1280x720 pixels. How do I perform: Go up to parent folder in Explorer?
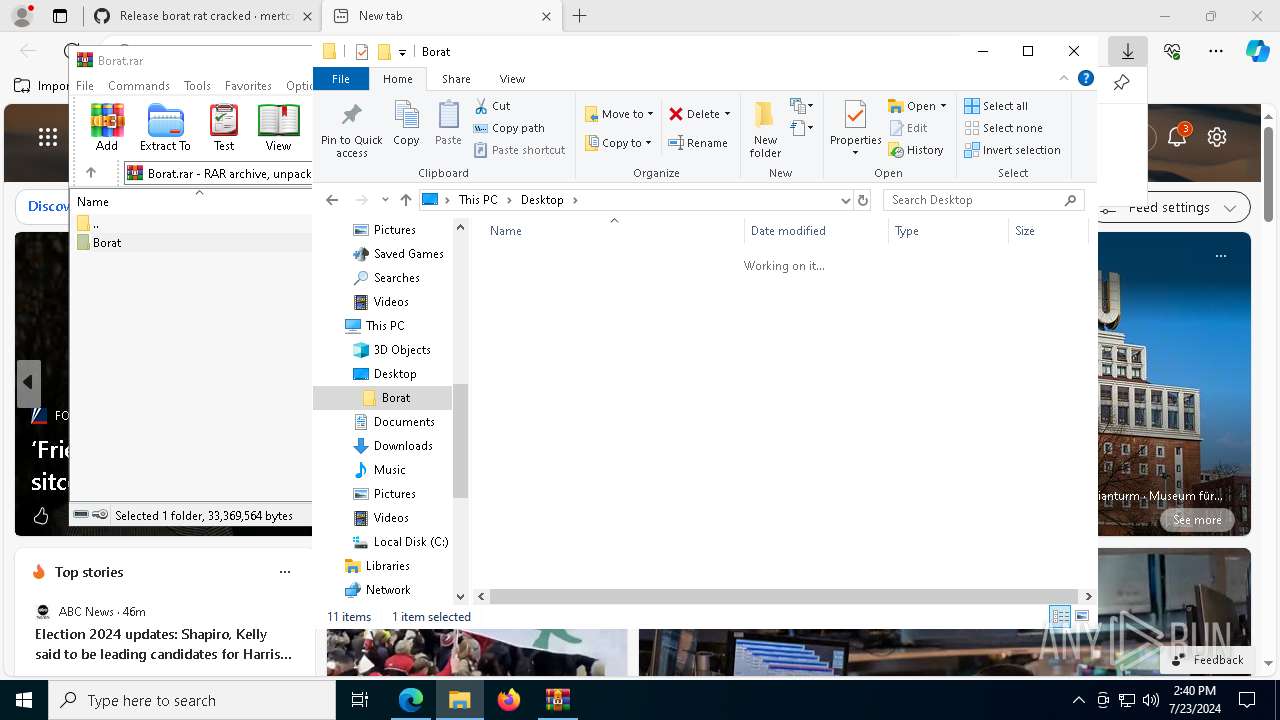pos(405,200)
